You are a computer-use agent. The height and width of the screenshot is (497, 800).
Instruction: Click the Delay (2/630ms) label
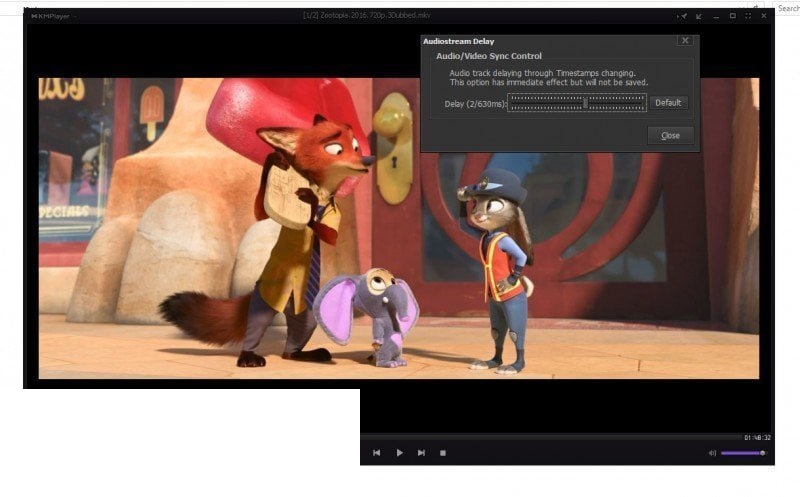[x=475, y=104]
